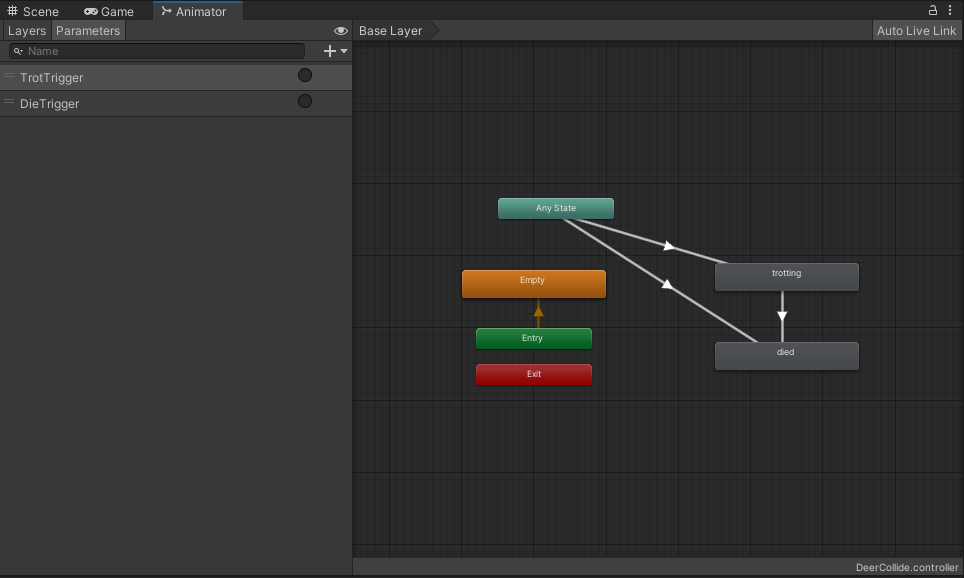Click the DeerCollide.controller file label

point(907,568)
